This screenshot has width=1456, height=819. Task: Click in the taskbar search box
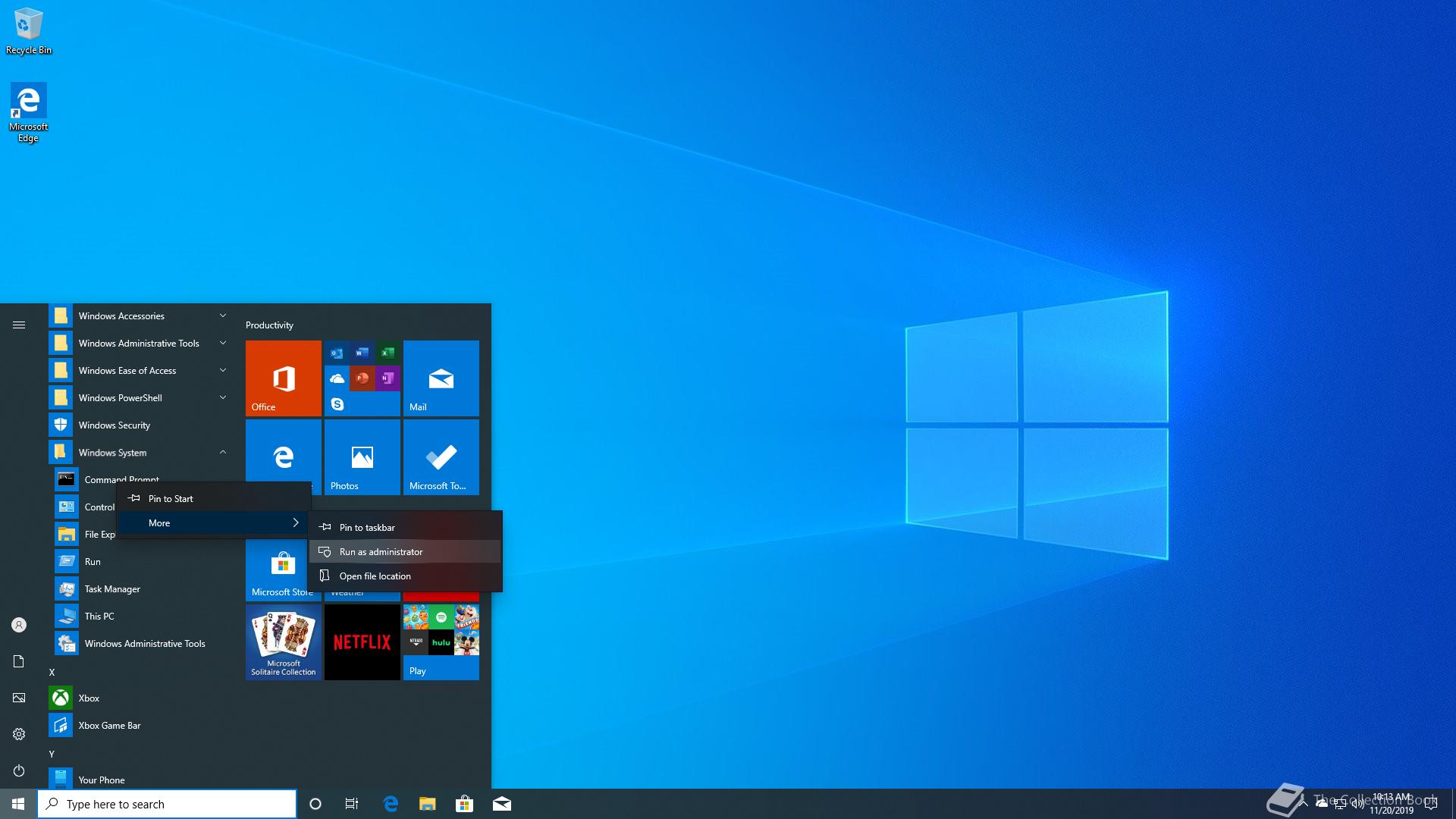coord(167,804)
